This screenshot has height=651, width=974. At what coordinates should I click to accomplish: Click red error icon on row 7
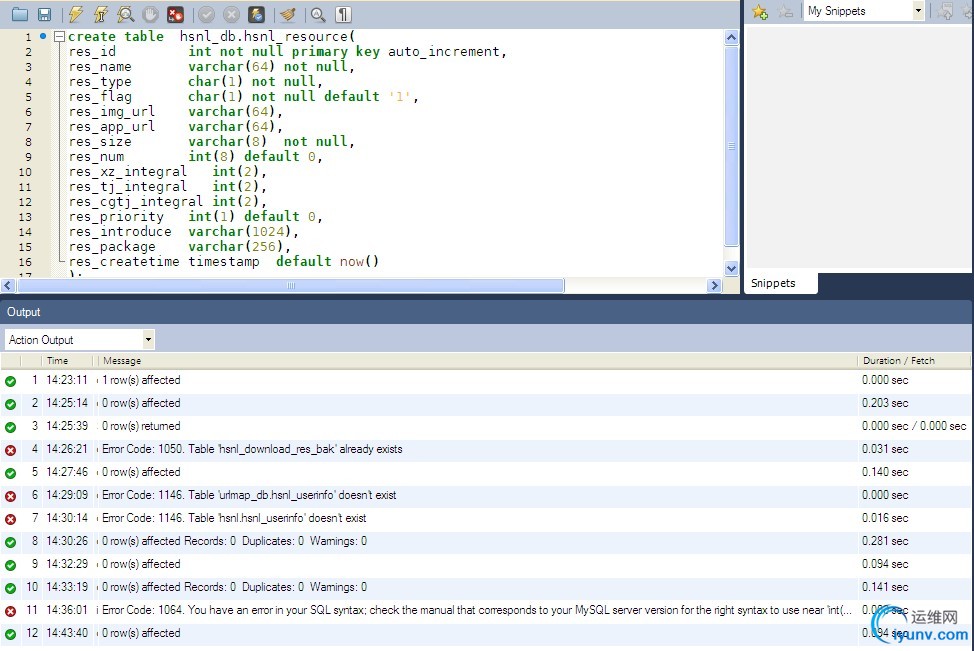(11, 519)
